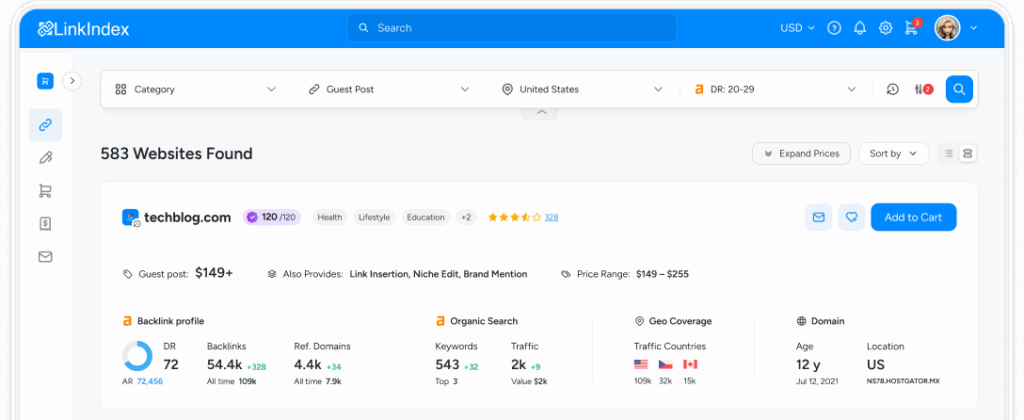Open notifications bell

pos(860,28)
